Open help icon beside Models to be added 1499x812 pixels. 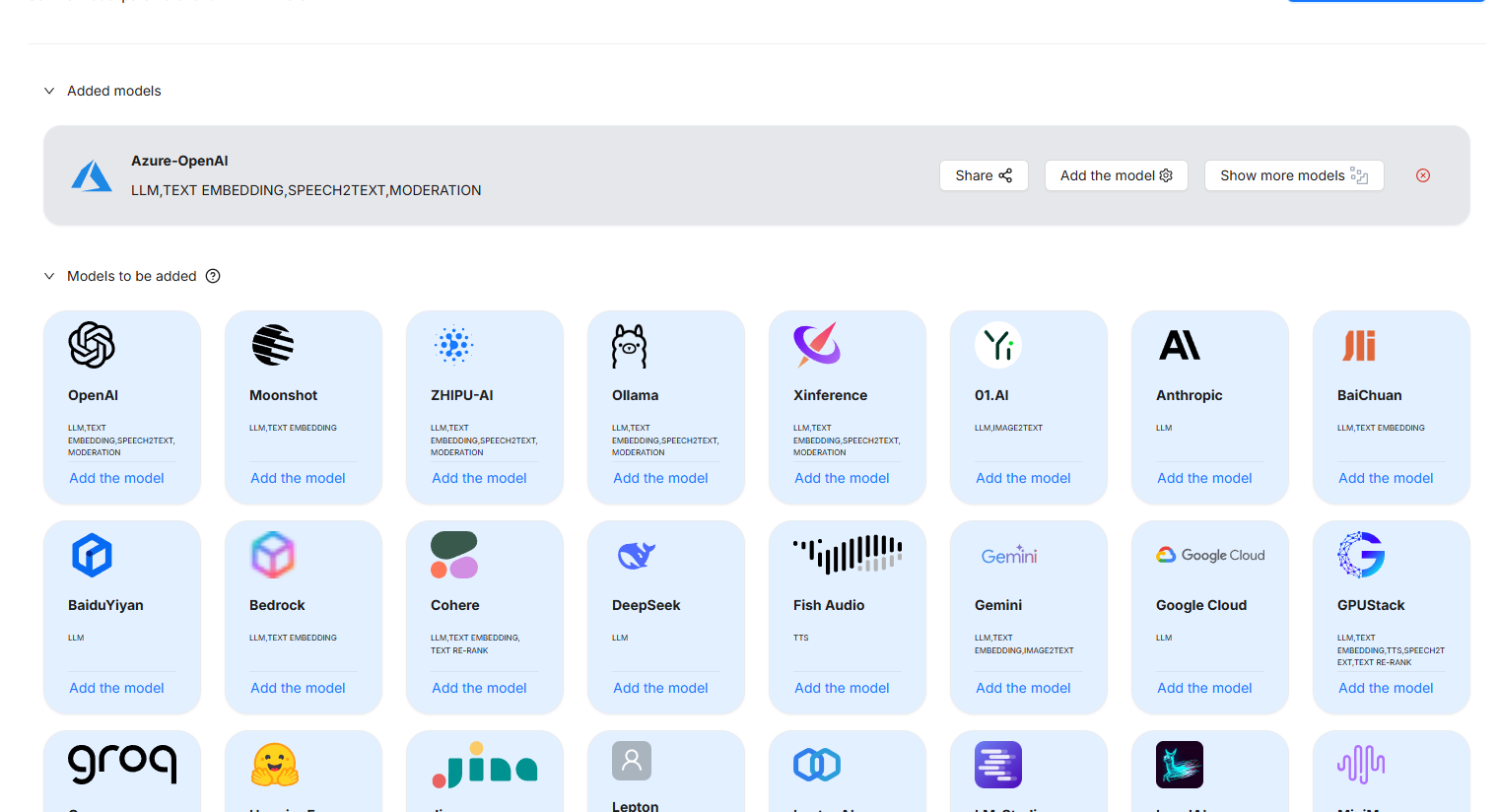coord(213,276)
